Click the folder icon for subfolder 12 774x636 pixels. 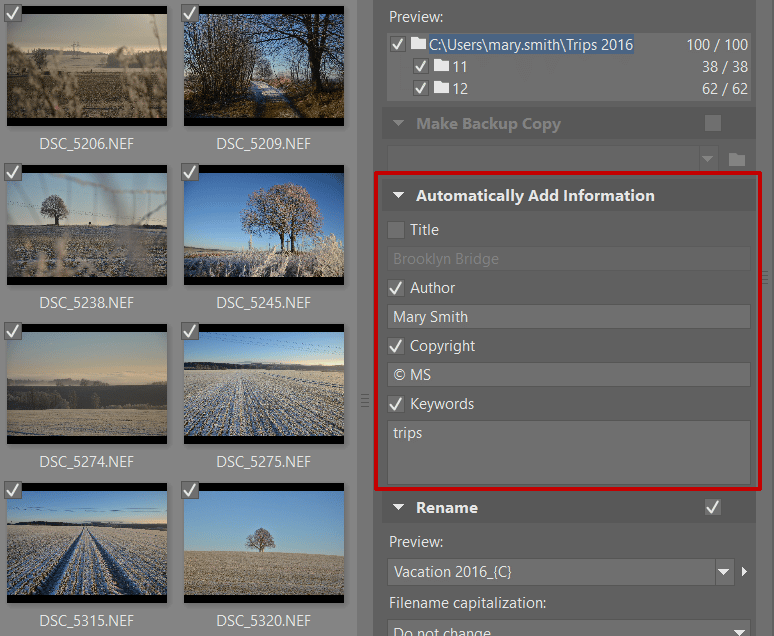[441, 87]
